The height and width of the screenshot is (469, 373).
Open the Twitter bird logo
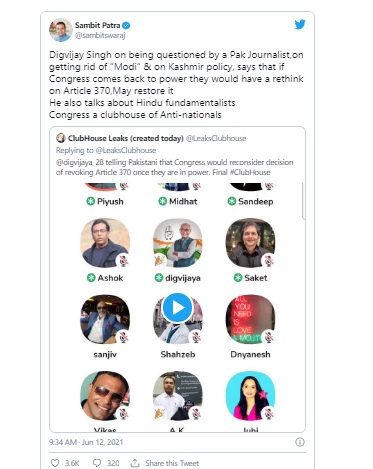(x=300, y=24)
